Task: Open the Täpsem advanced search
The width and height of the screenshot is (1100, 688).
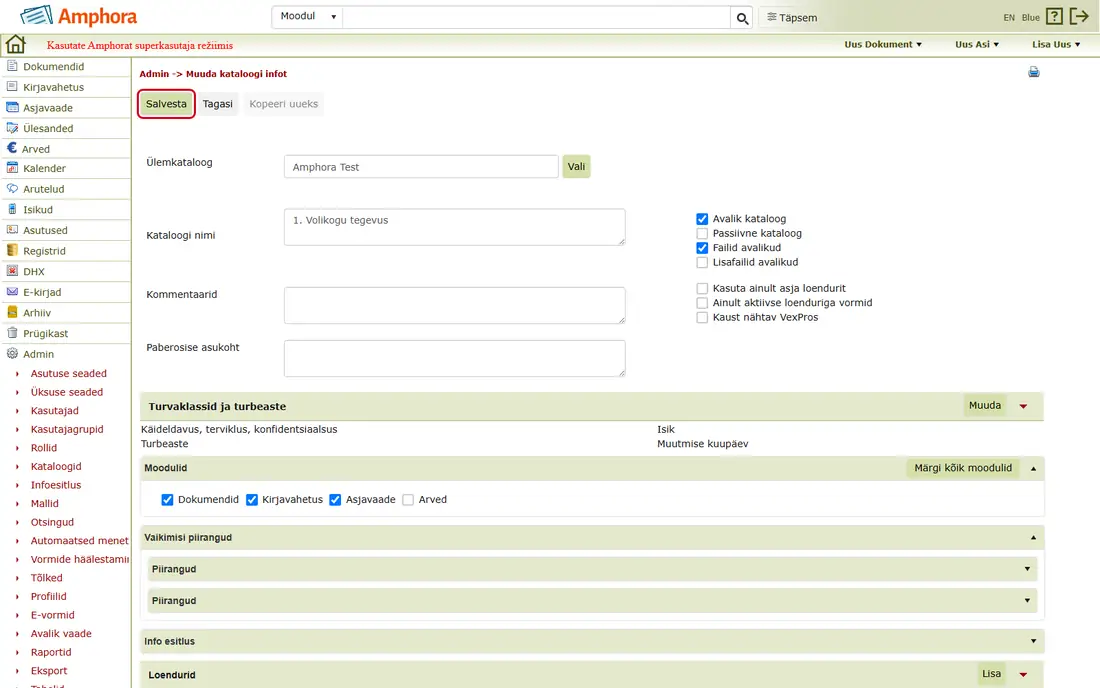Action: point(792,18)
